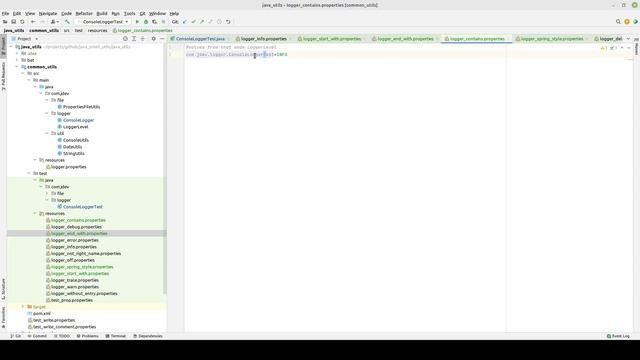Click the Git Commit checkmark icon
The height and width of the screenshot is (360, 640).
(193, 22)
